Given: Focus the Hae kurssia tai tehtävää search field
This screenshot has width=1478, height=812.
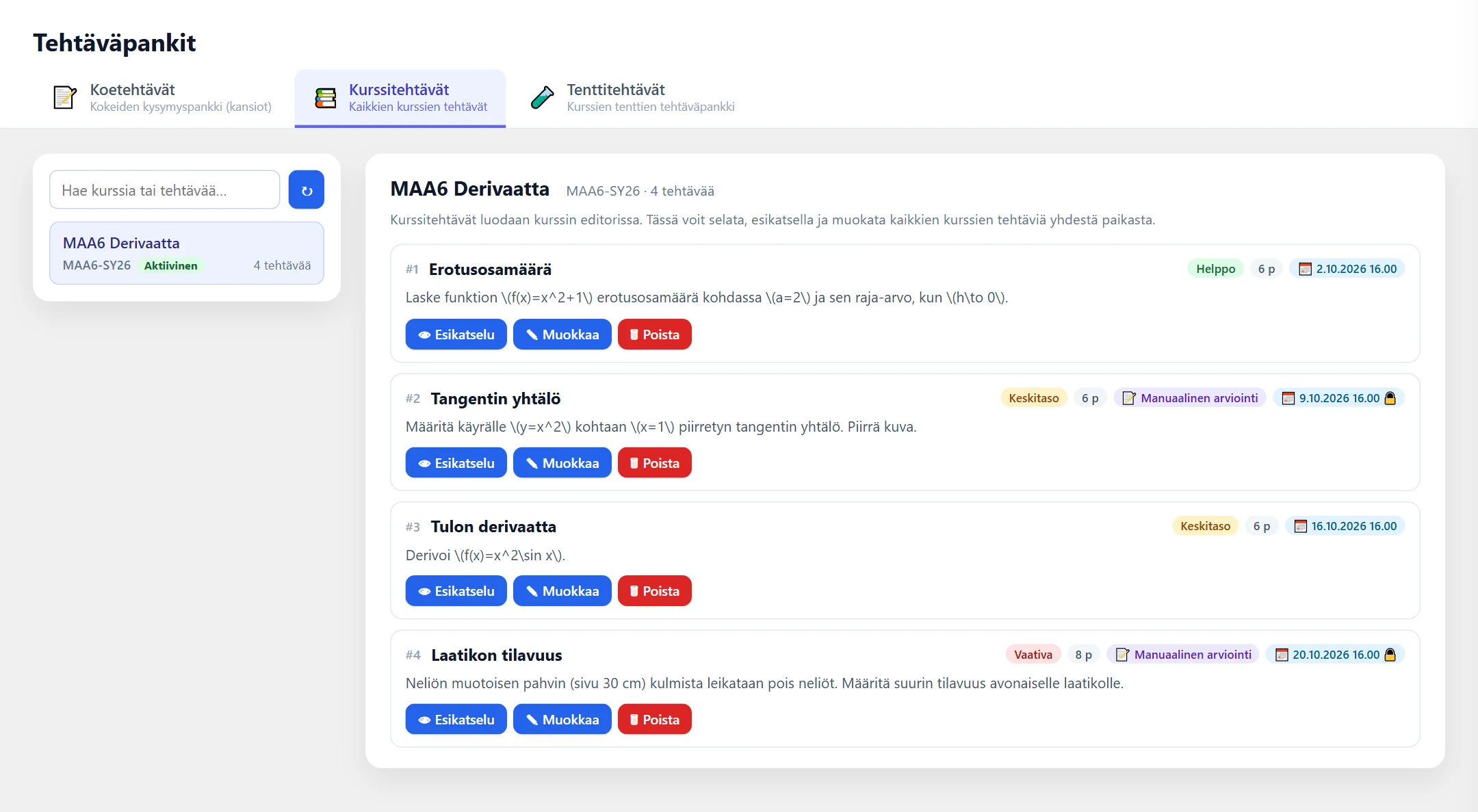Looking at the screenshot, I should 165,190.
